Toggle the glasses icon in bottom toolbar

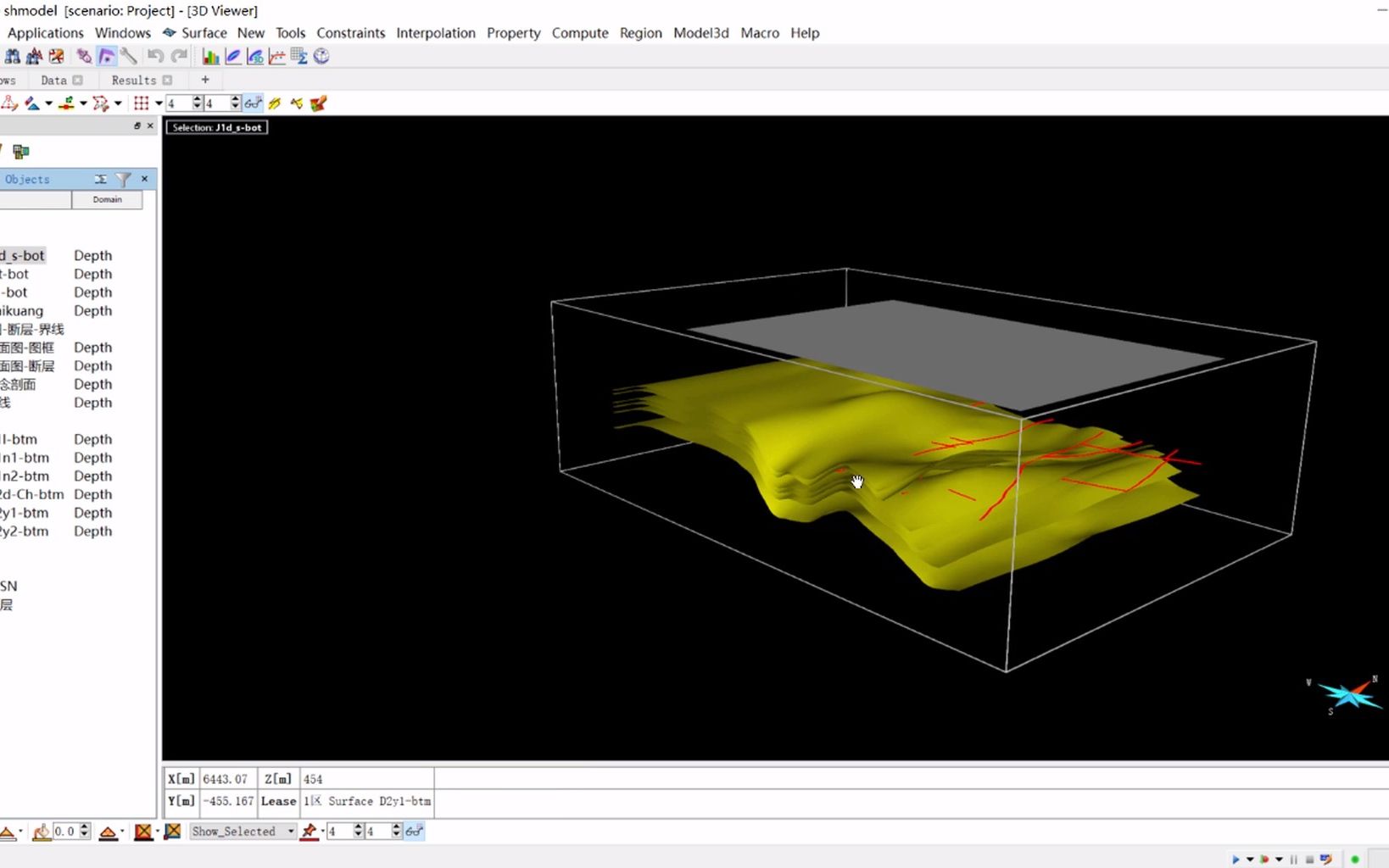pos(414,832)
